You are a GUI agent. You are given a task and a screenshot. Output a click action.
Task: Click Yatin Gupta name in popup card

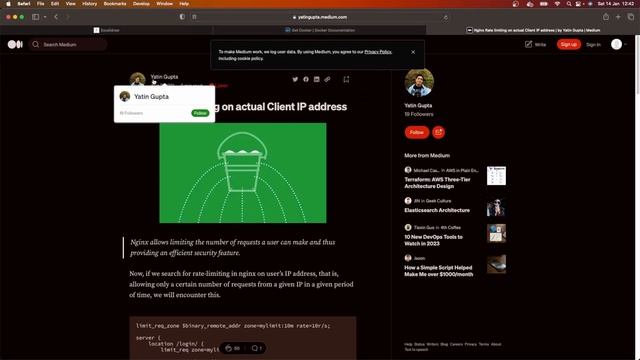tap(151, 97)
